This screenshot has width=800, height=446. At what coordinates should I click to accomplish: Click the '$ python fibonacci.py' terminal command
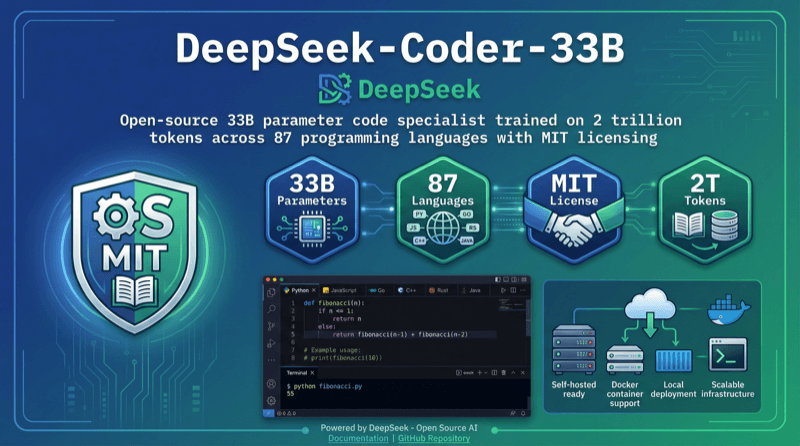click(324, 386)
